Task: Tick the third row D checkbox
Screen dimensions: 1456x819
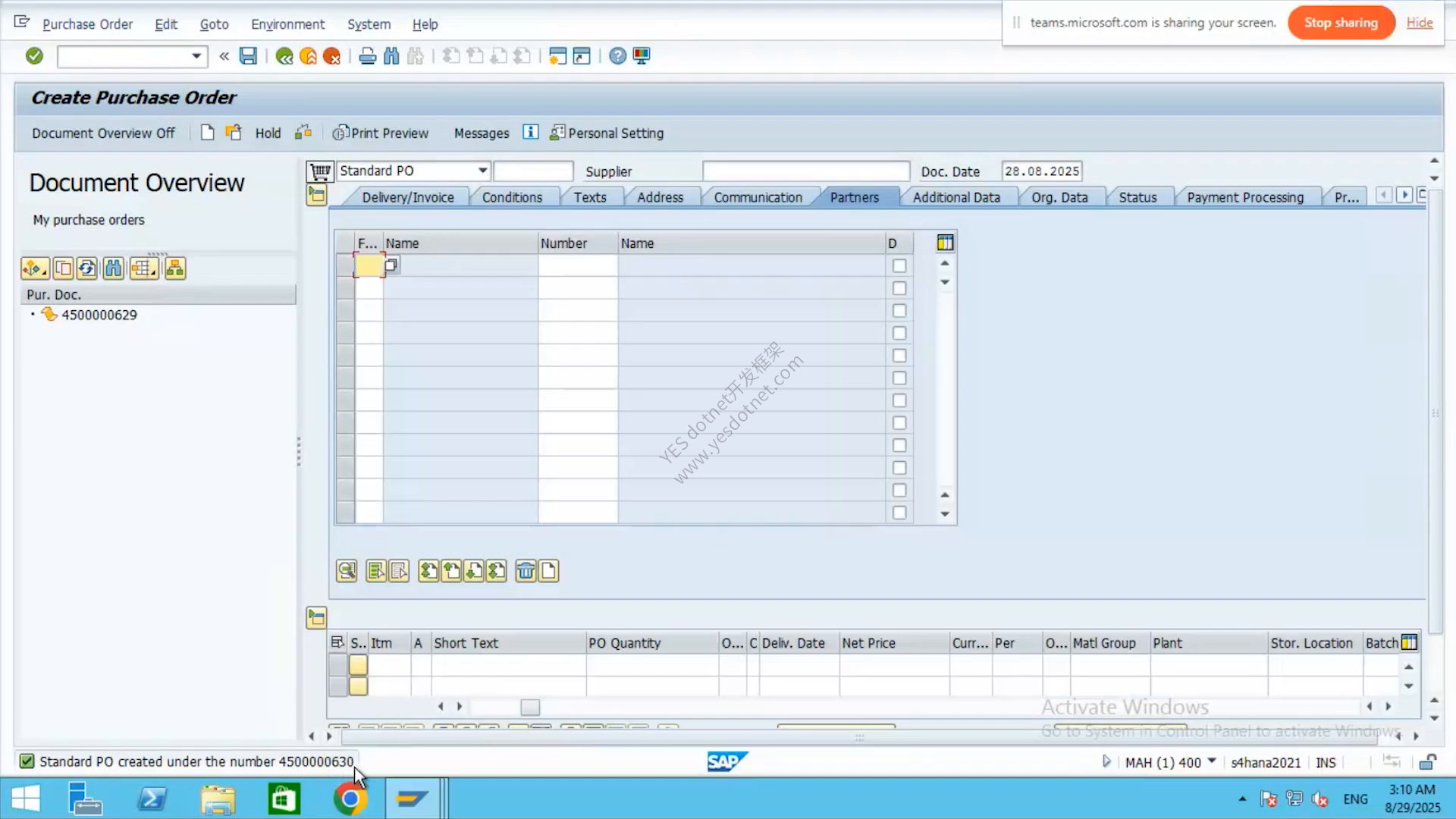Action: [x=899, y=311]
